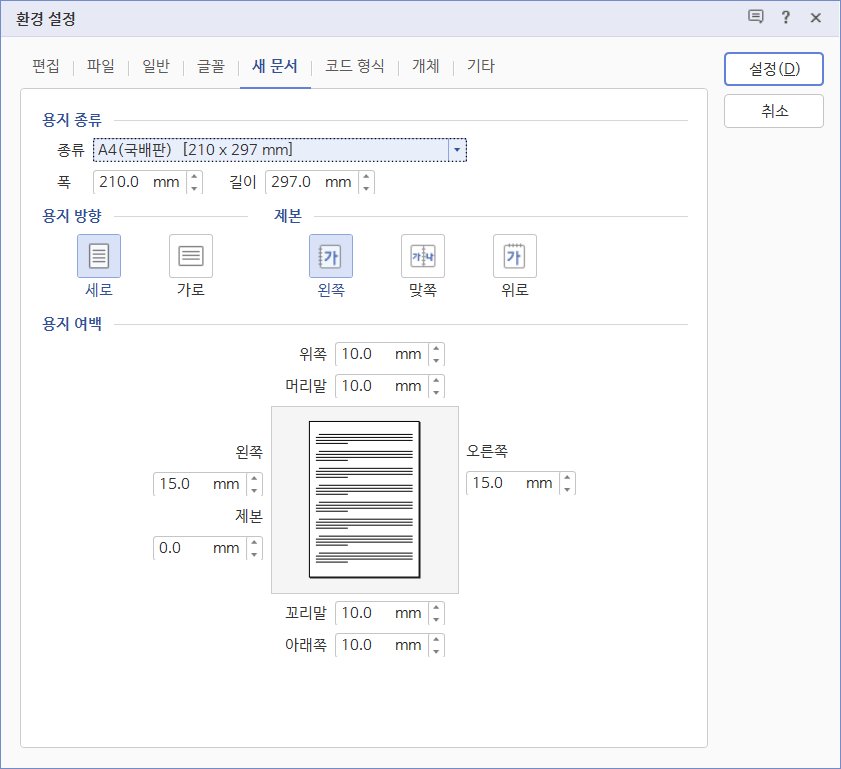Switch to the 일반 tab
The width and height of the screenshot is (841, 769).
coord(156,66)
